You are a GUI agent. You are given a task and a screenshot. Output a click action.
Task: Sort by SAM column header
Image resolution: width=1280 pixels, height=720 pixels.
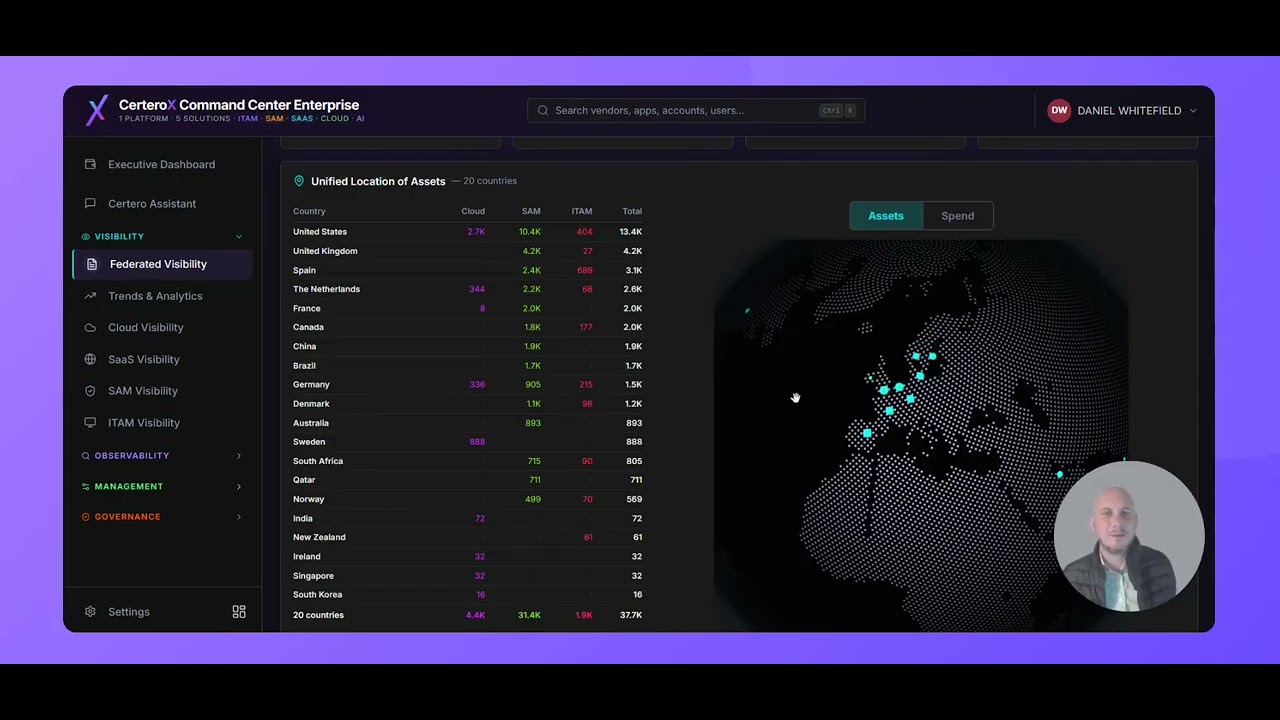531,211
